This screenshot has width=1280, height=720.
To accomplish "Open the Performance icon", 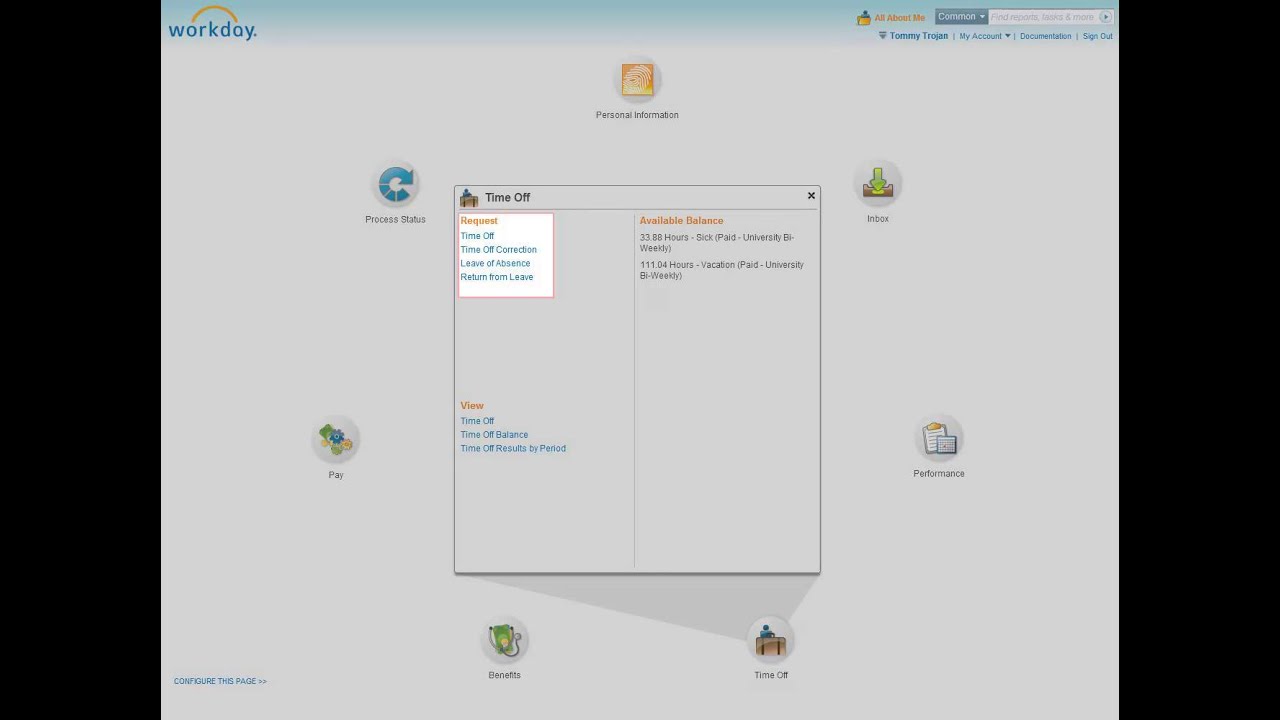I will pos(939,439).
